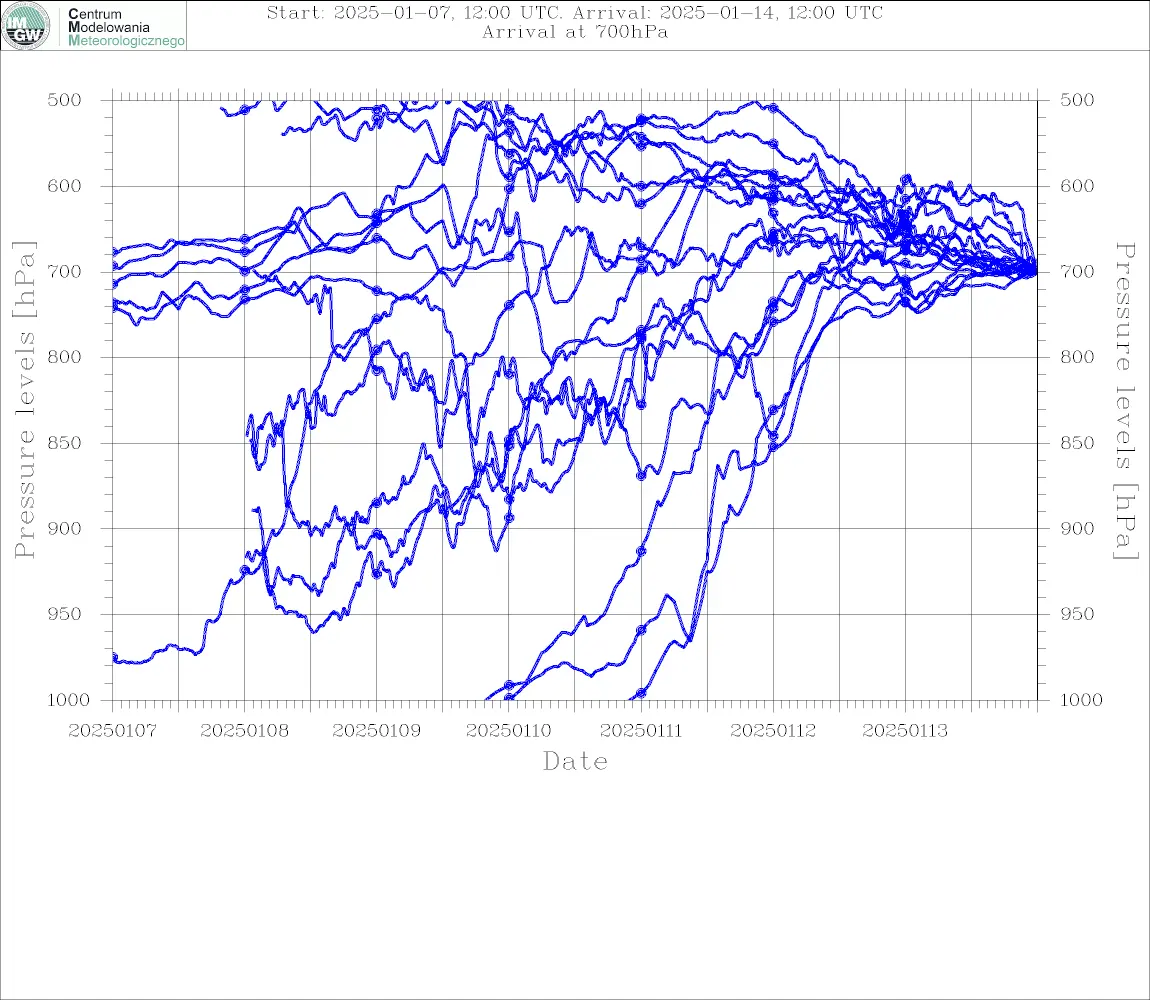Click the left axis 850 label
This screenshot has height=1000, width=1150.
65,443
